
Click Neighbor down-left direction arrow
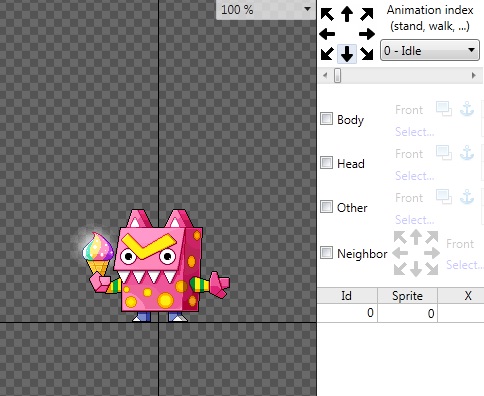[x=400, y=269]
